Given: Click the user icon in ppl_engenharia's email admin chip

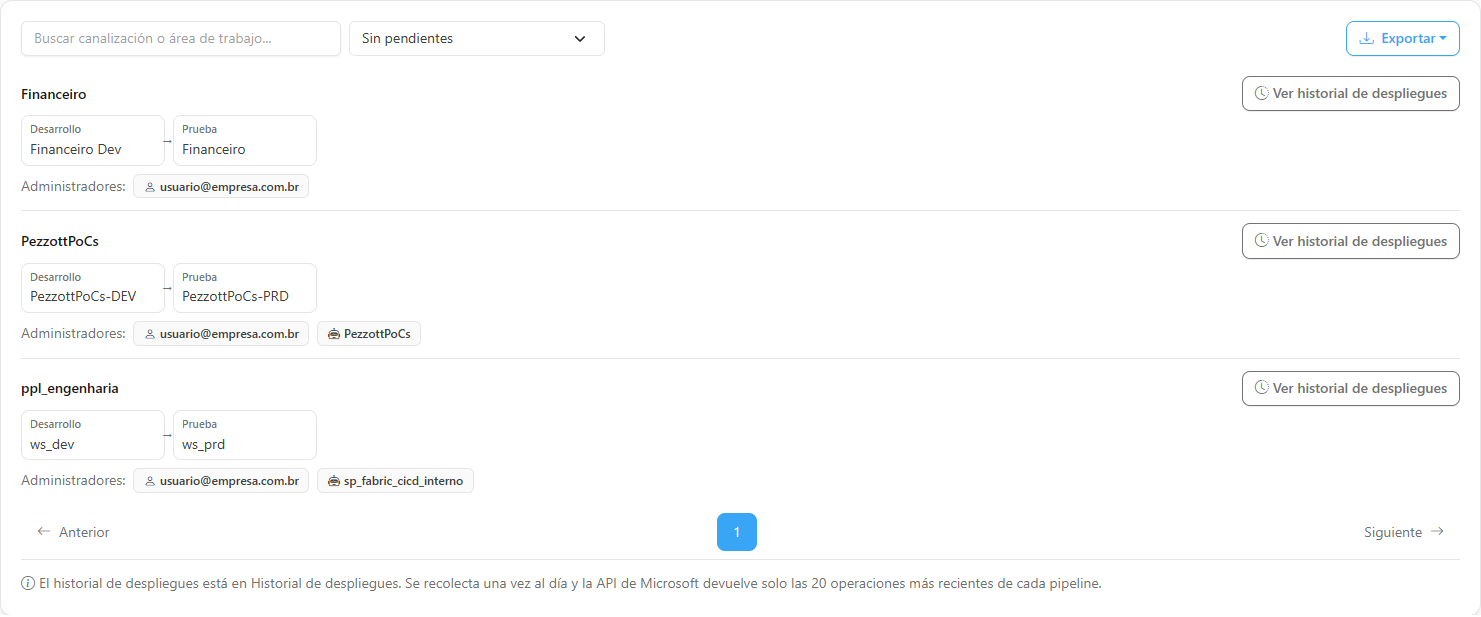Looking at the screenshot, I should click(150, 482).
